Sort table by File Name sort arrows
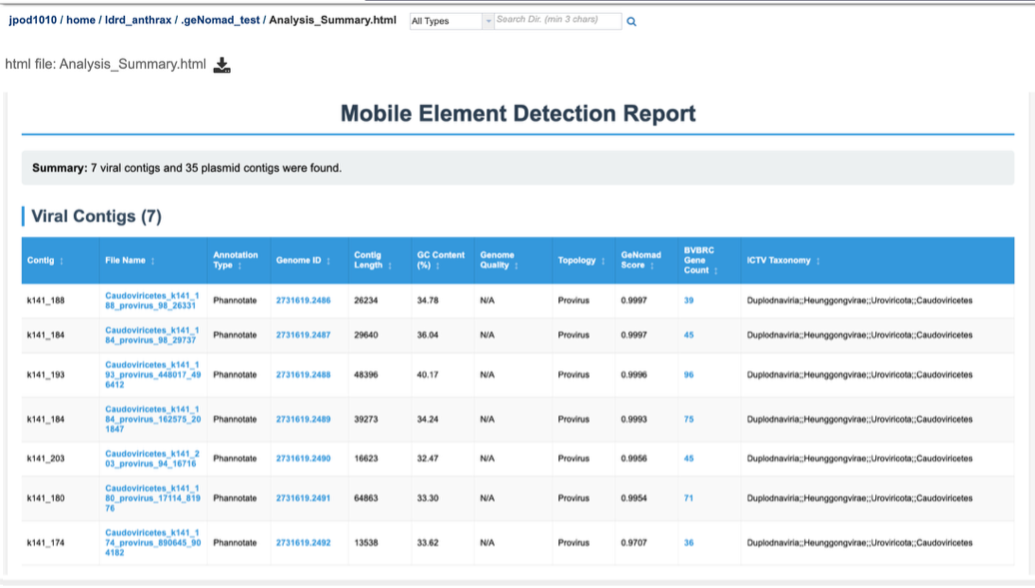1035x588 pixels. [x=153, y=261]
